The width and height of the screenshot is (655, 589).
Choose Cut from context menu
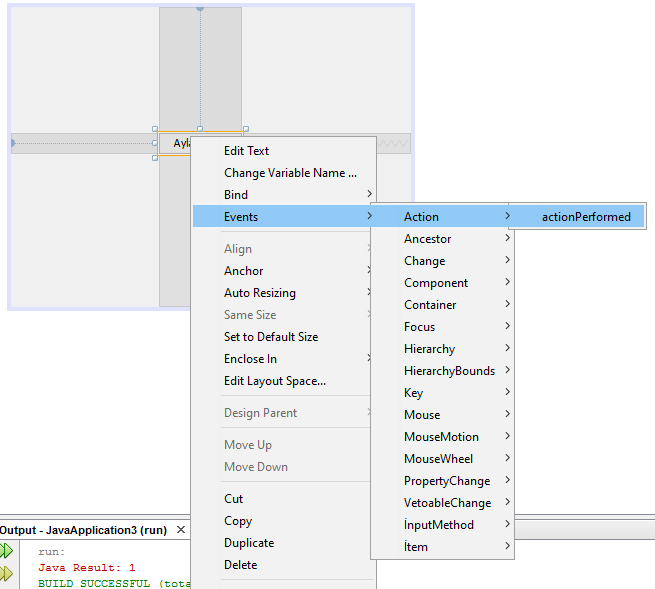(x=284, y=499)
